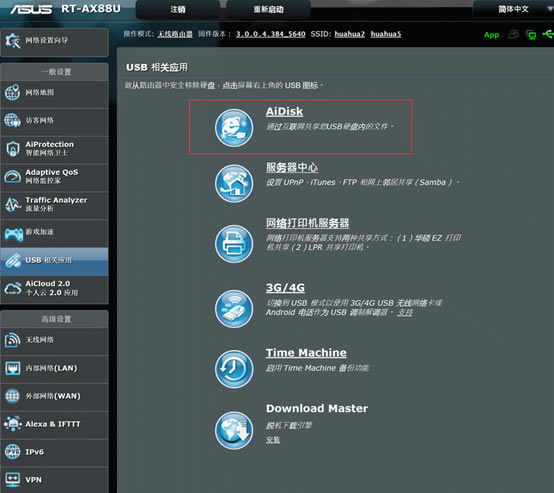
Task: Select the 网络设置向导 menu item
Action: coord(54,42)
